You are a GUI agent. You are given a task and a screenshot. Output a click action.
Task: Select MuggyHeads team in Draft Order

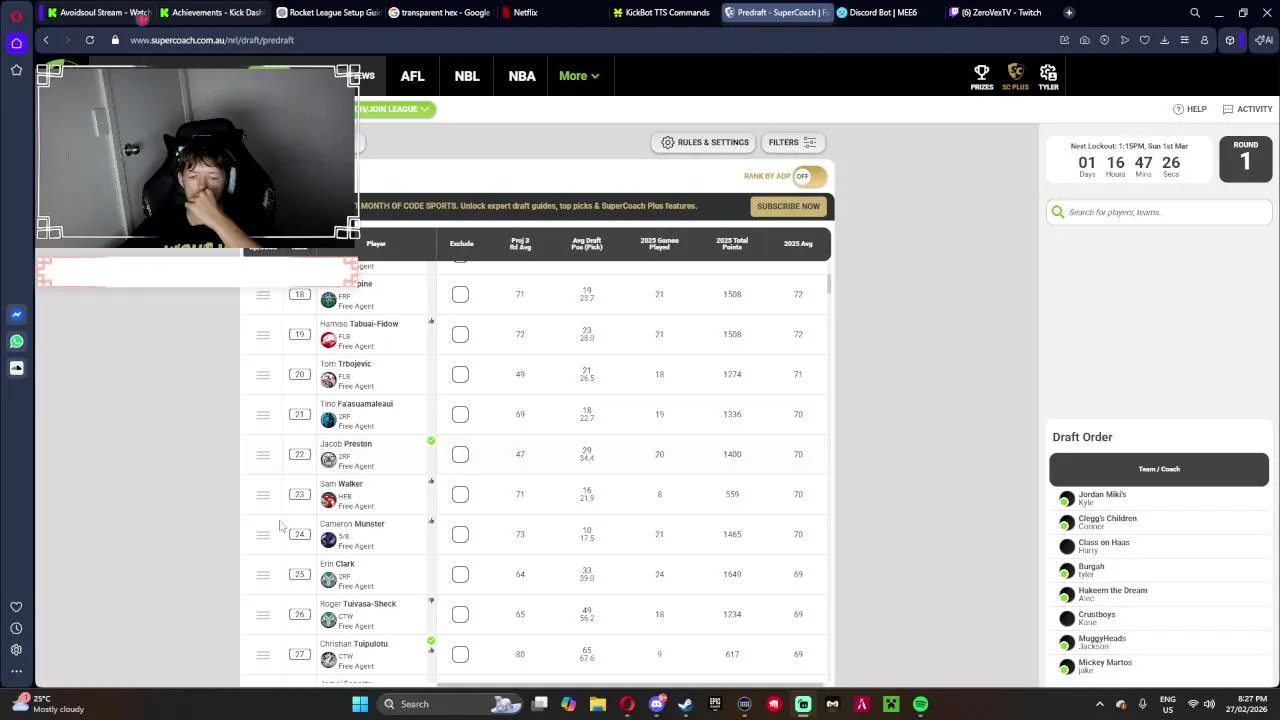pyautogui.click(x=1159, y=642)
